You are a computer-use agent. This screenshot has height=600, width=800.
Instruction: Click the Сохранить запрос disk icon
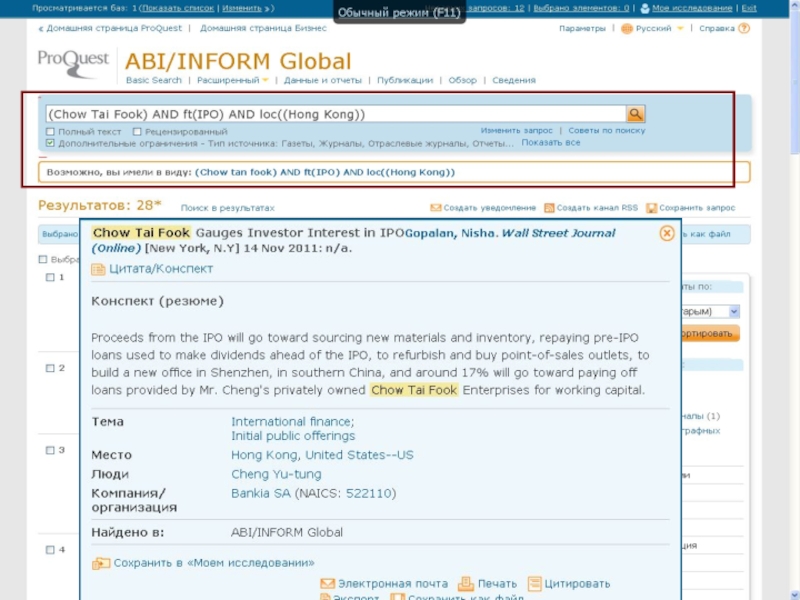(651, 208)
